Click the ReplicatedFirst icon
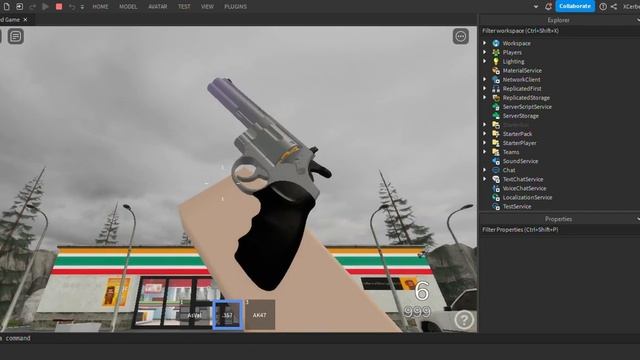 496,89
